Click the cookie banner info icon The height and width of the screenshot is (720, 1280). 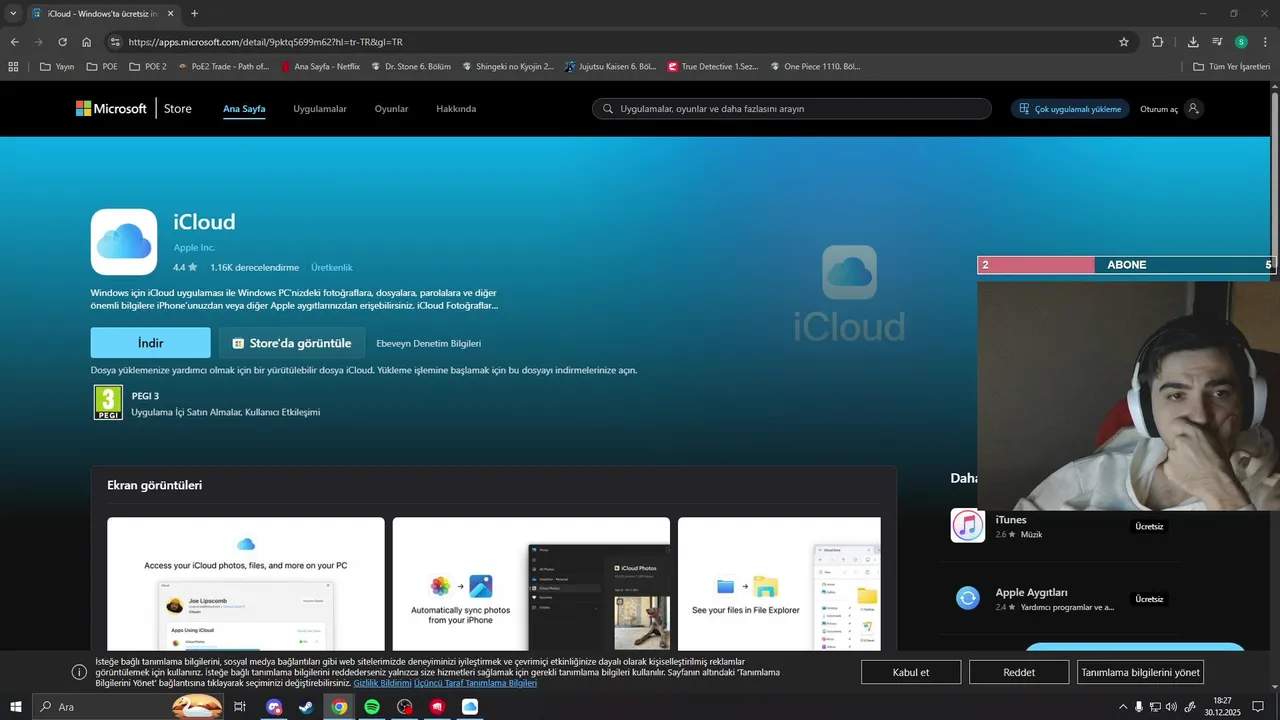click(79, 672)
